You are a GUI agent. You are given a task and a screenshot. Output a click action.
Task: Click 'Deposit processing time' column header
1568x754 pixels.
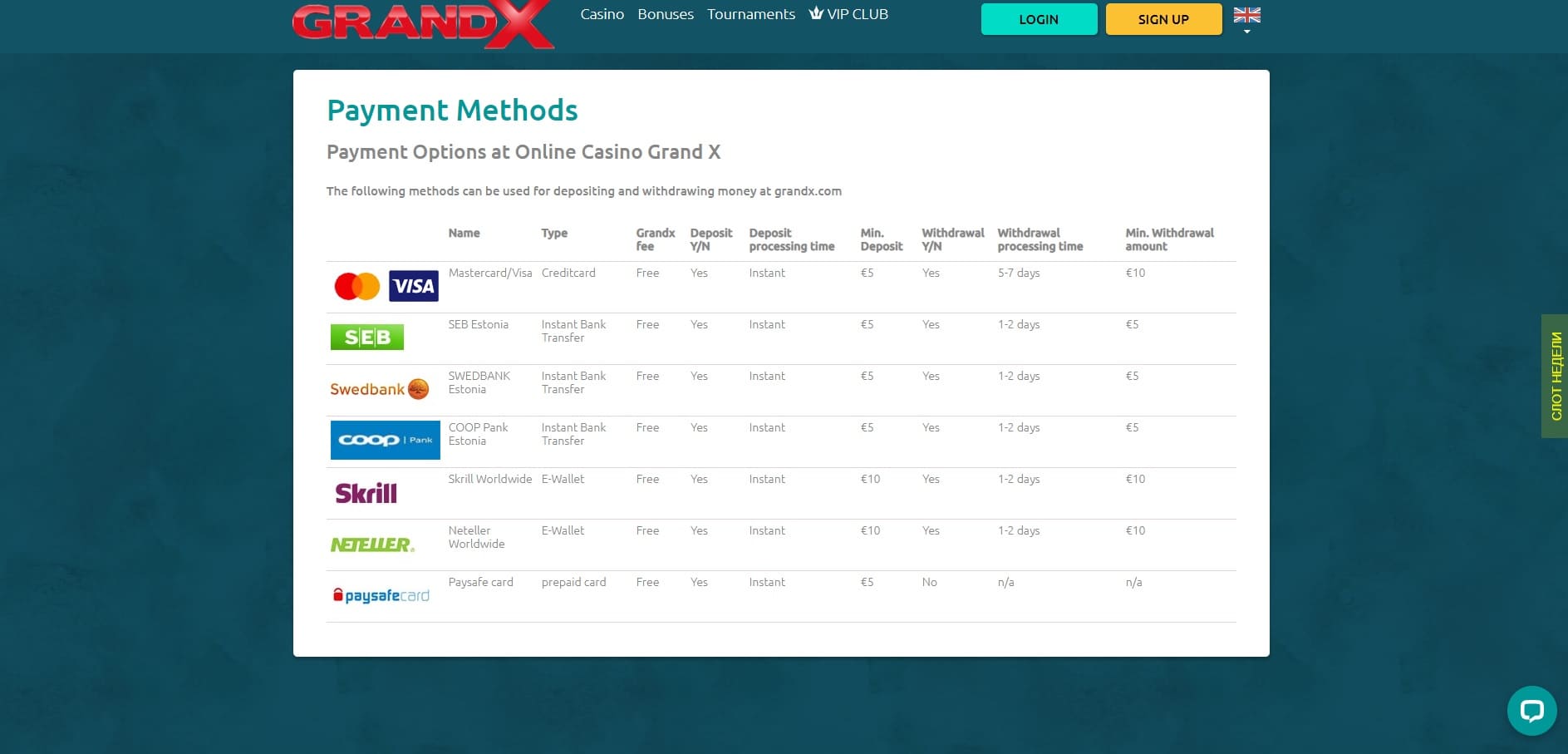coord(792,239)
